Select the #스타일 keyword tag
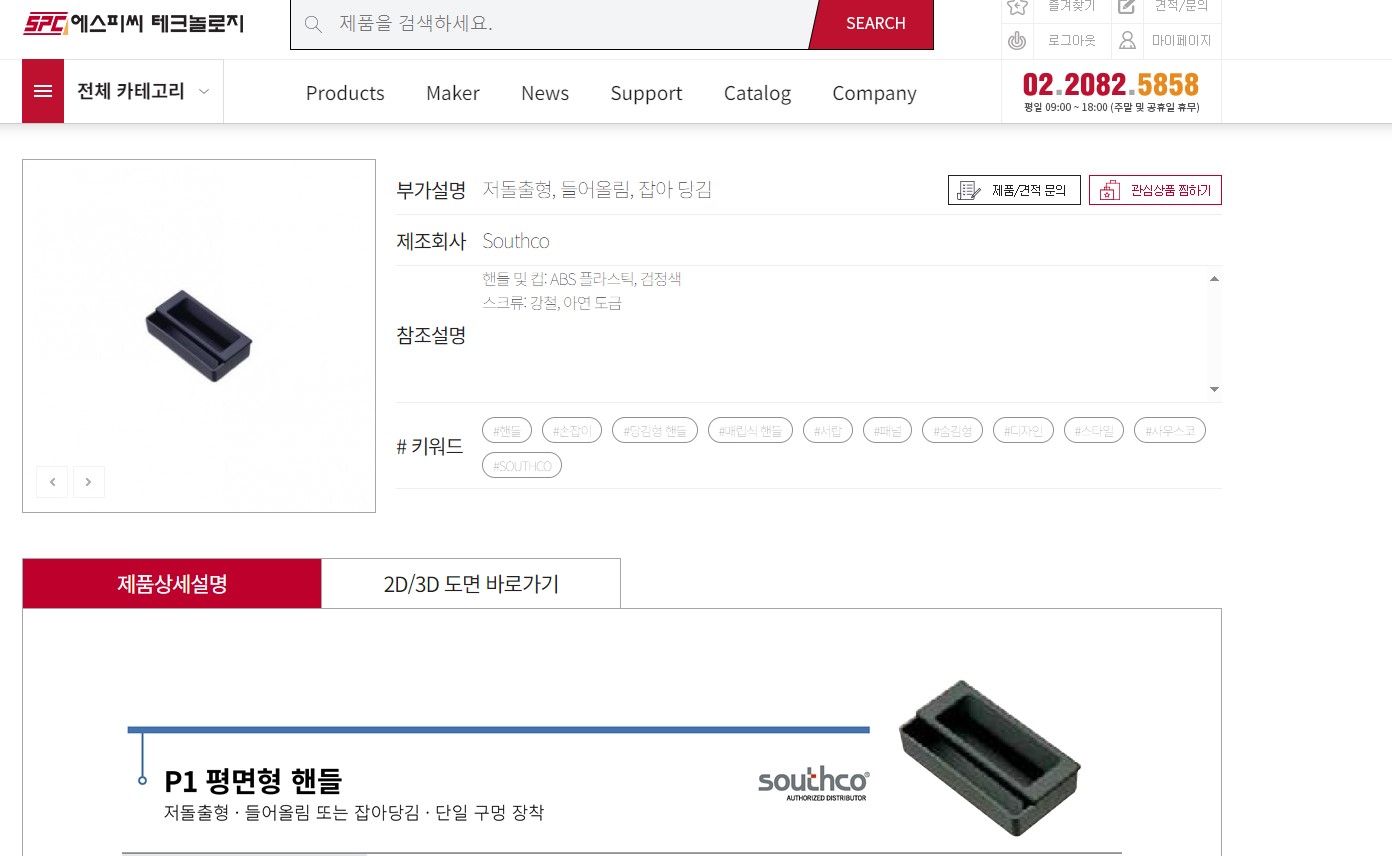The image size is (1392, 856). [1094, 431]
